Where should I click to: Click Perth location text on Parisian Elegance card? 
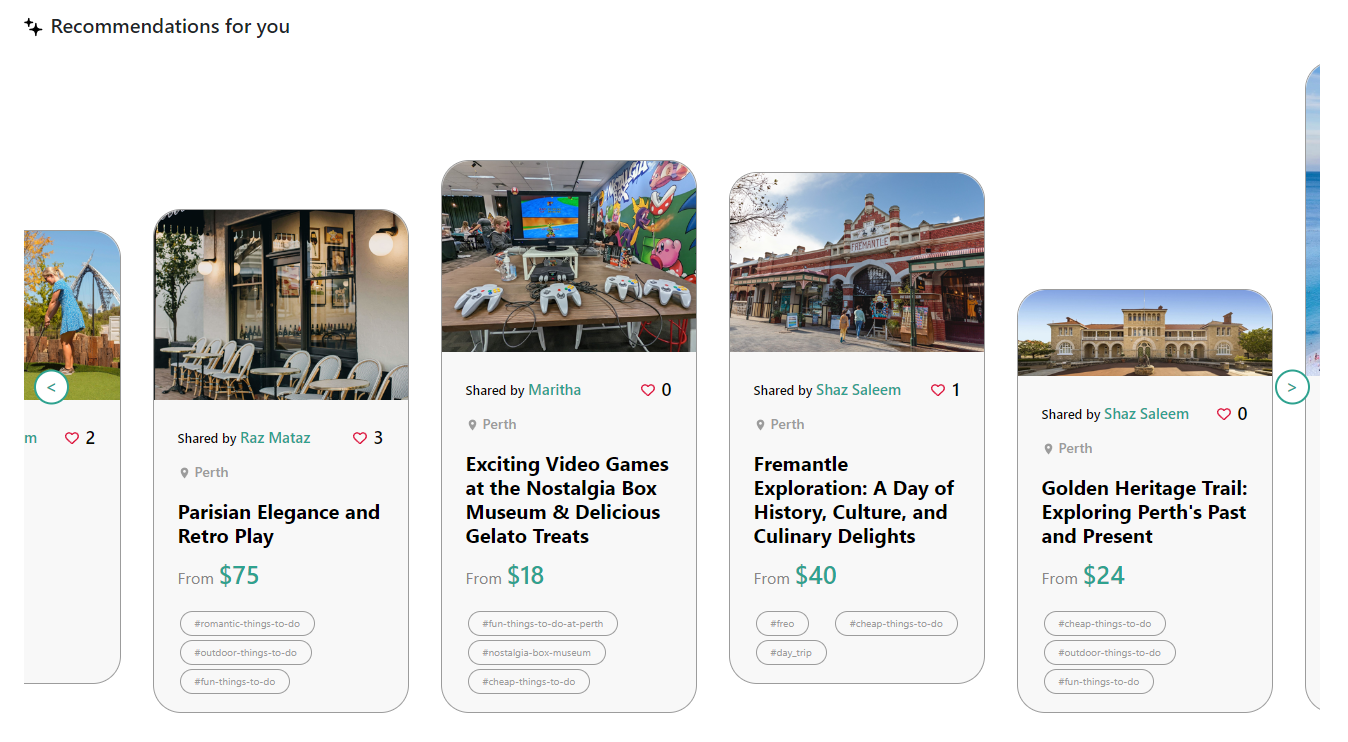click(211, 473)
